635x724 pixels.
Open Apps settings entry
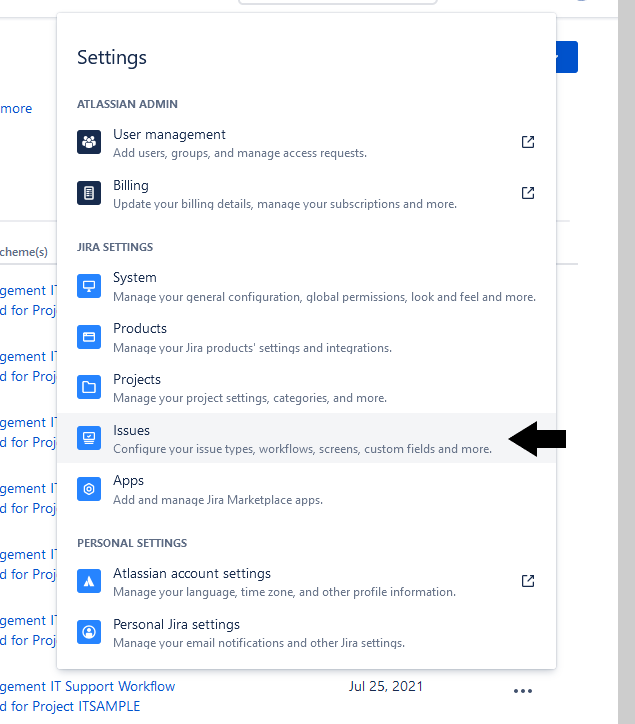[x=307, y=489]
